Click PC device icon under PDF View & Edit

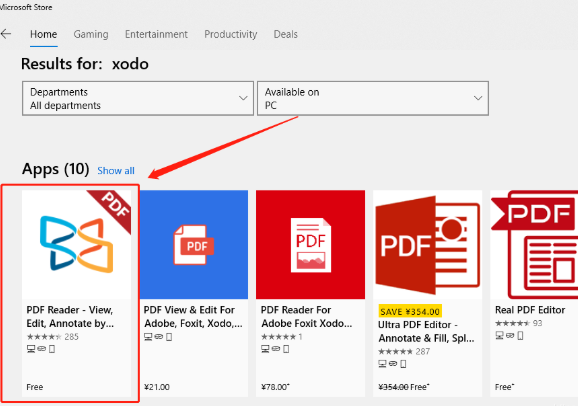pos(148,337)
